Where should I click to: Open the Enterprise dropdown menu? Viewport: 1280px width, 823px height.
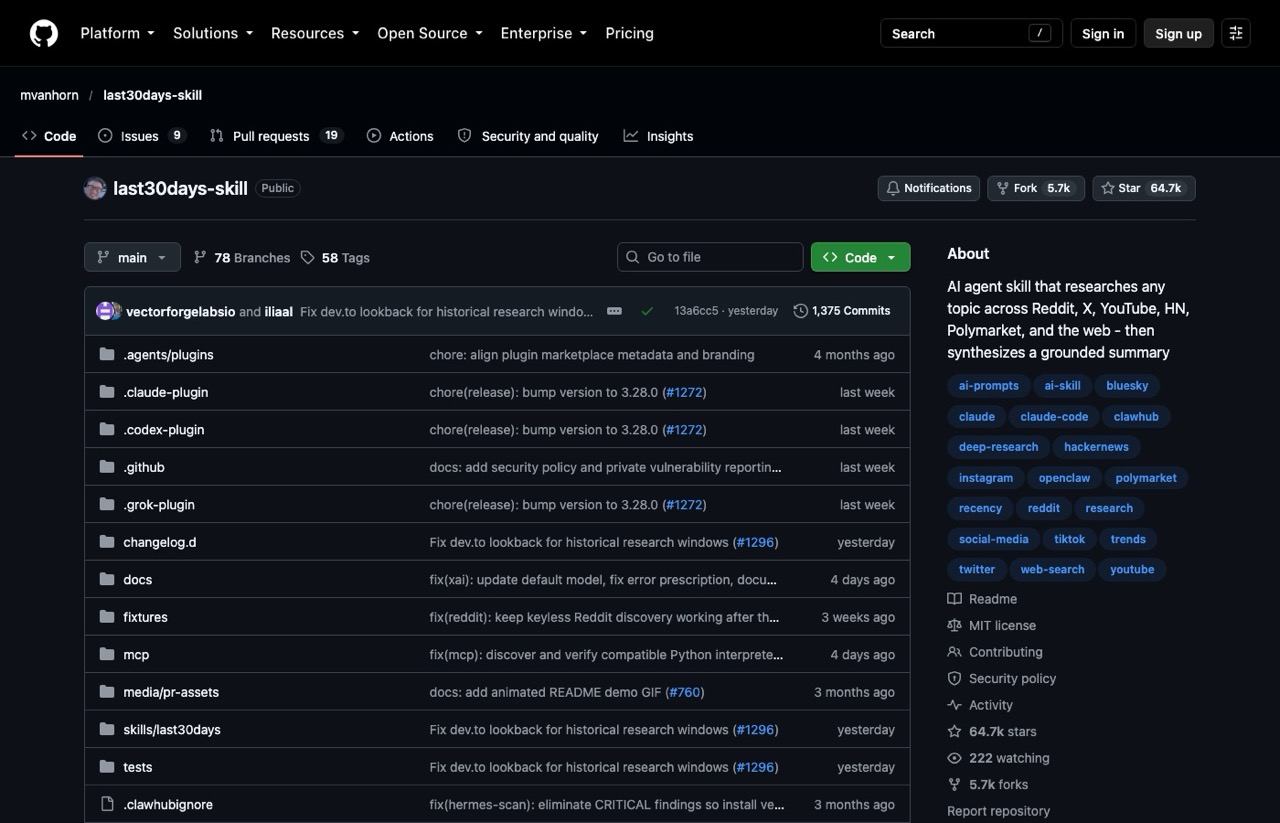click(544, 33)
